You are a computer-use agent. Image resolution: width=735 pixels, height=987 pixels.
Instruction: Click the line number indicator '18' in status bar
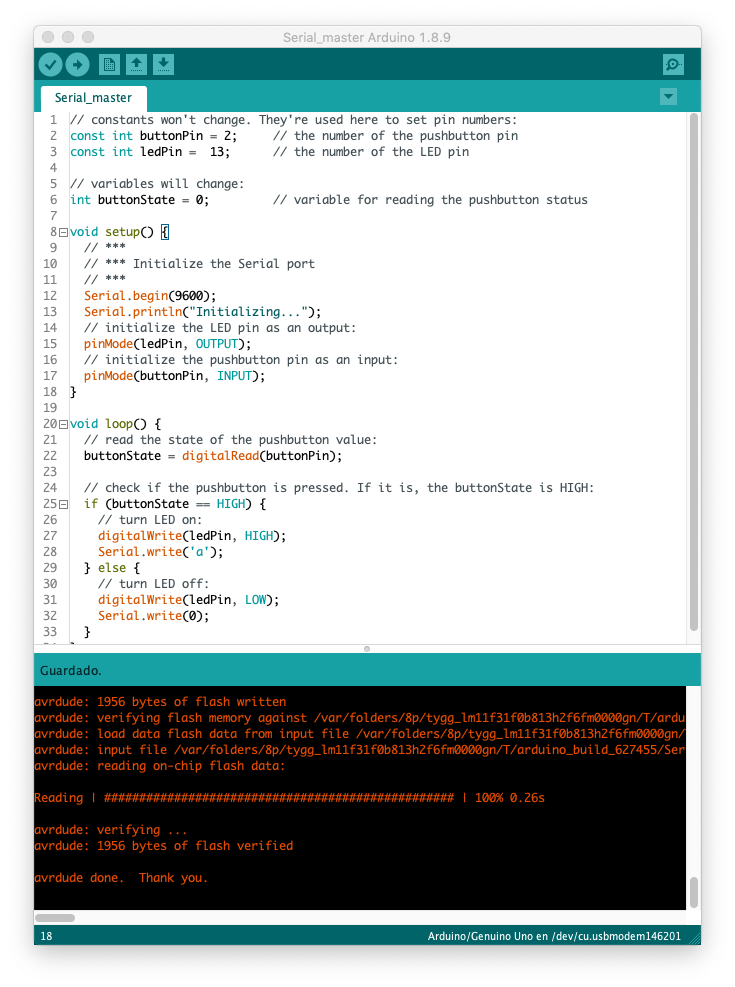point(47,936)
